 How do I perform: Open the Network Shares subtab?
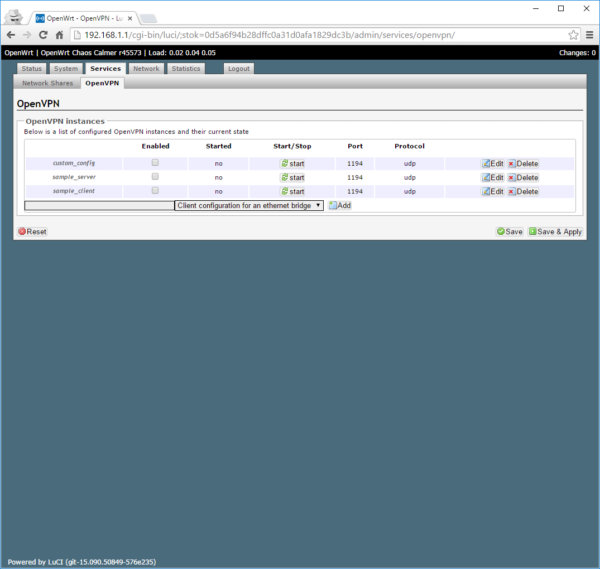[47, 83]
